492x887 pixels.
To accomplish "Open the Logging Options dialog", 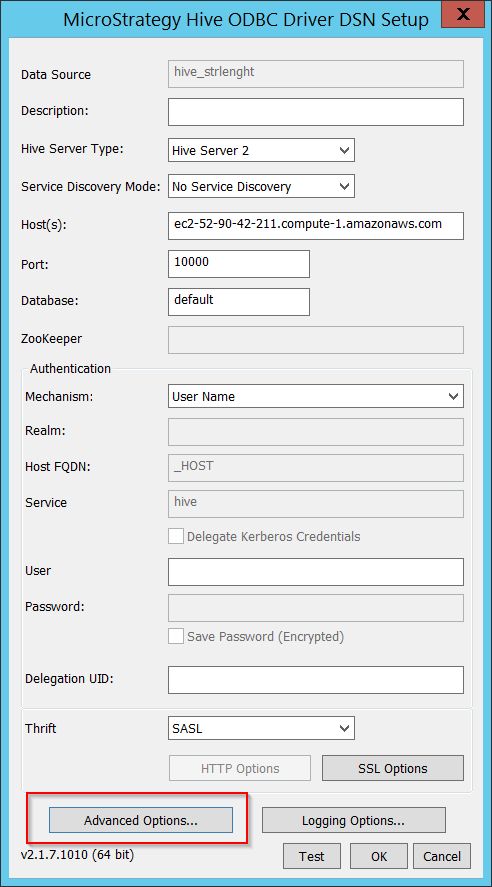I will click(353, 820).
